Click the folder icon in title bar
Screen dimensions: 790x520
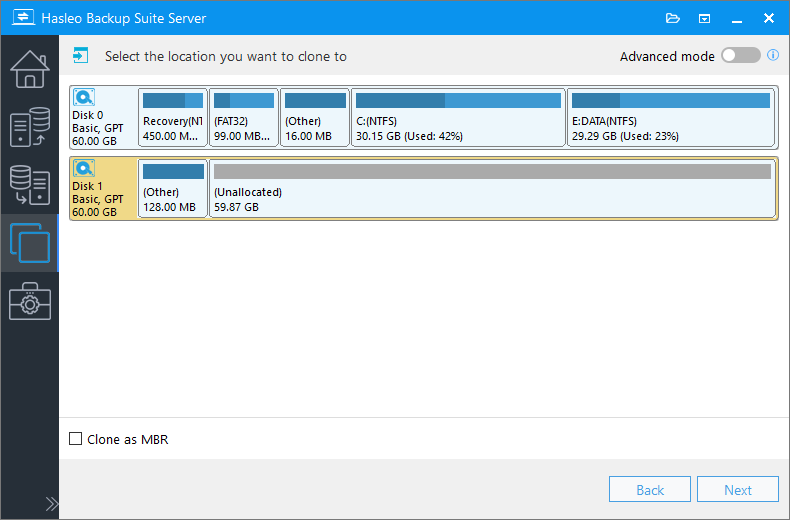[673, 18]
